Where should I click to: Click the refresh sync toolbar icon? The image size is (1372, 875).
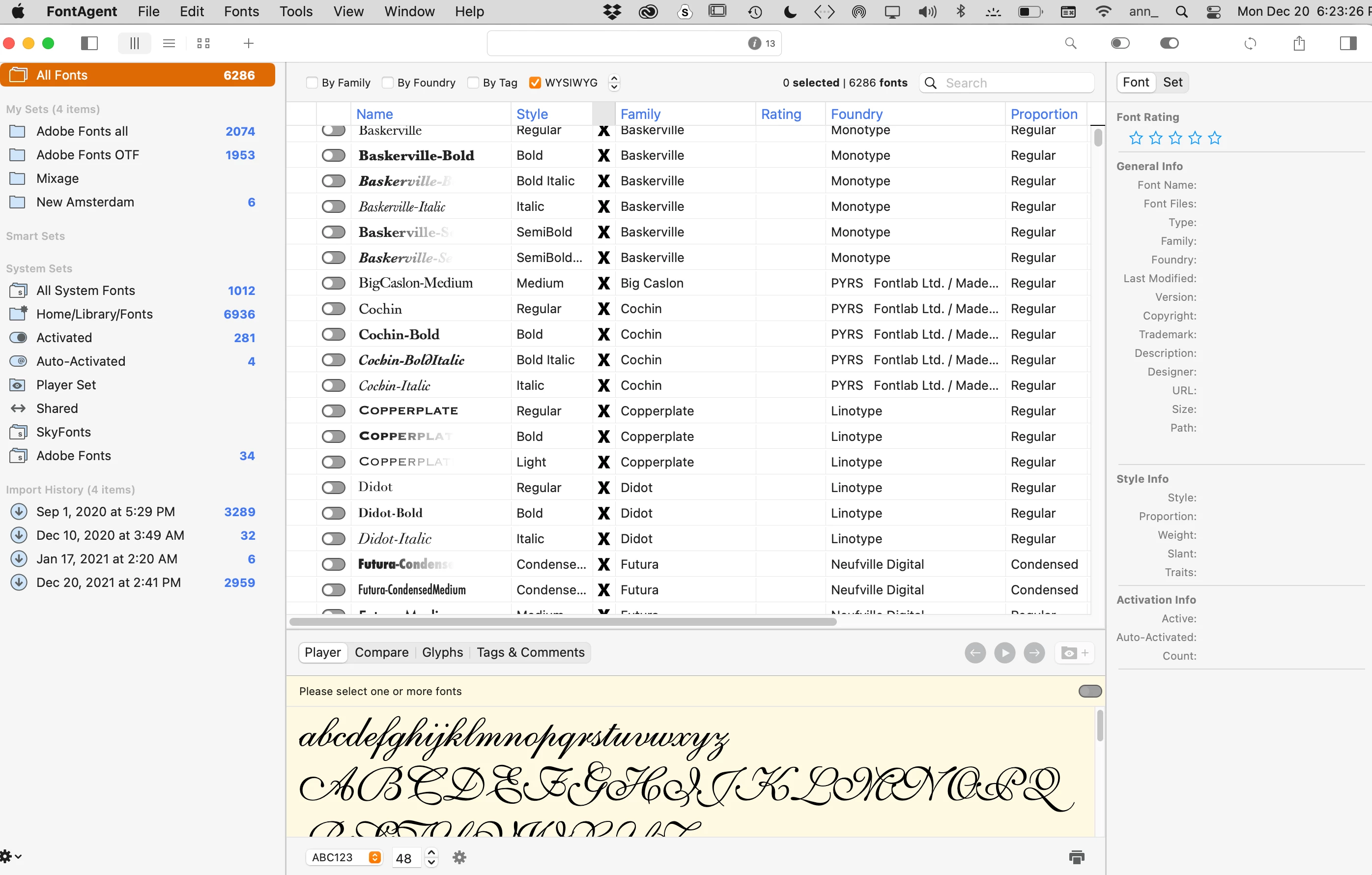pyautogui.click(x=1250, y=43)
